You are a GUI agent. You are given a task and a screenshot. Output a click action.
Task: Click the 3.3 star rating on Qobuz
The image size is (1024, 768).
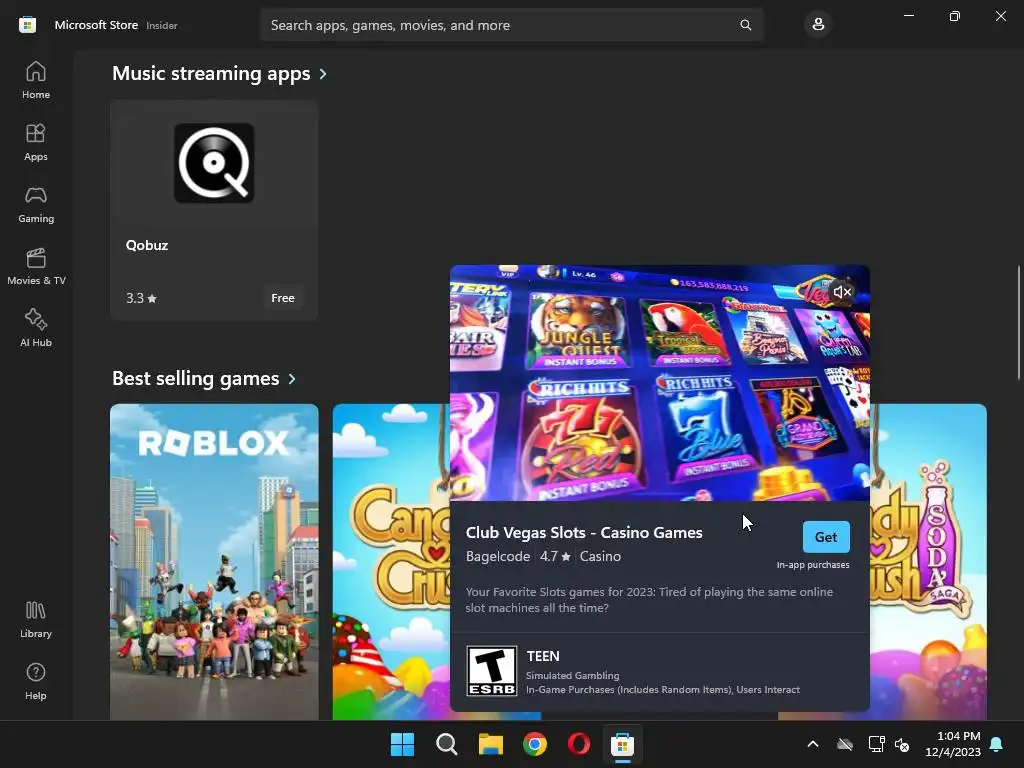141,298
